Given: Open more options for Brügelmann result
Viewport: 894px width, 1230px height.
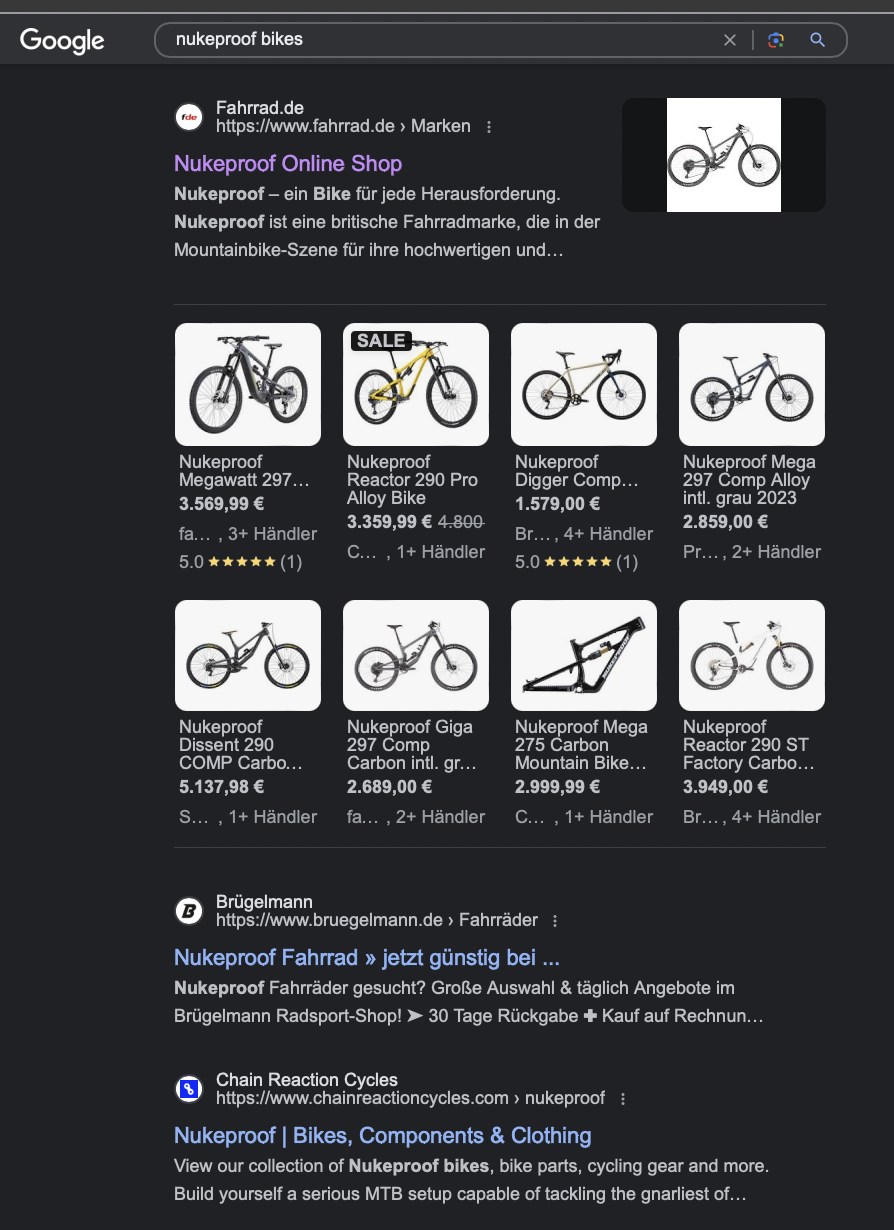Looking at the screenshot, I should (x=556, y=921).
